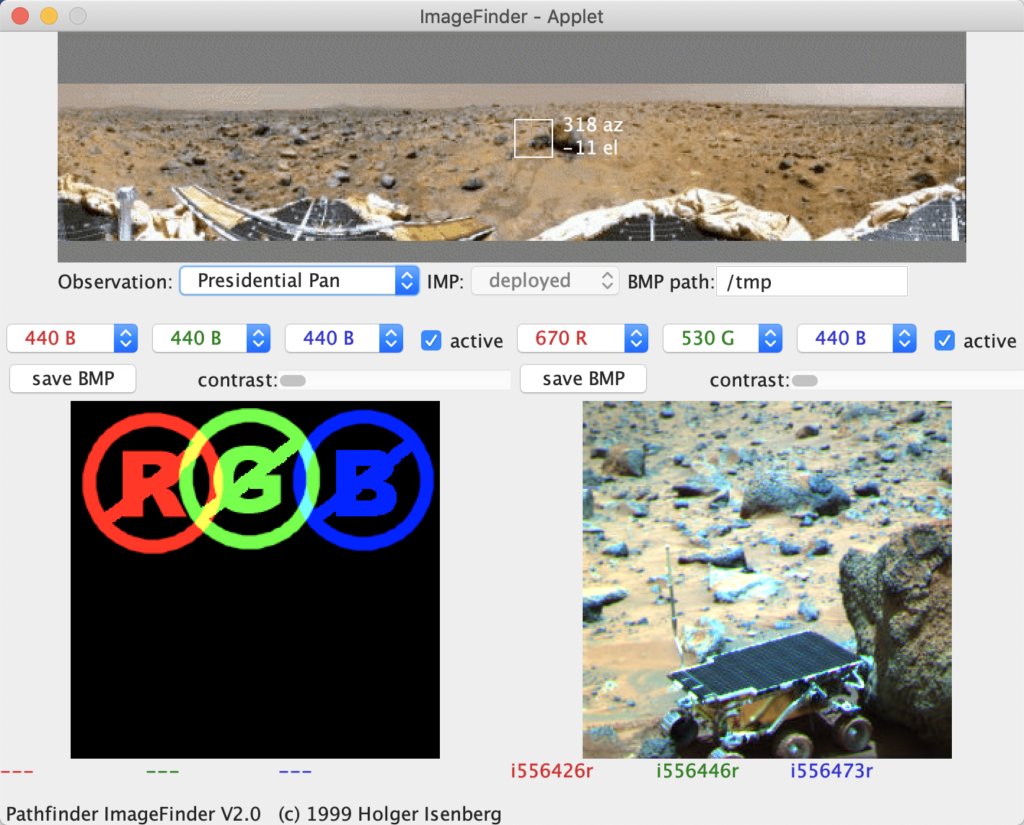Click the BMP path: label

(671, 282)
